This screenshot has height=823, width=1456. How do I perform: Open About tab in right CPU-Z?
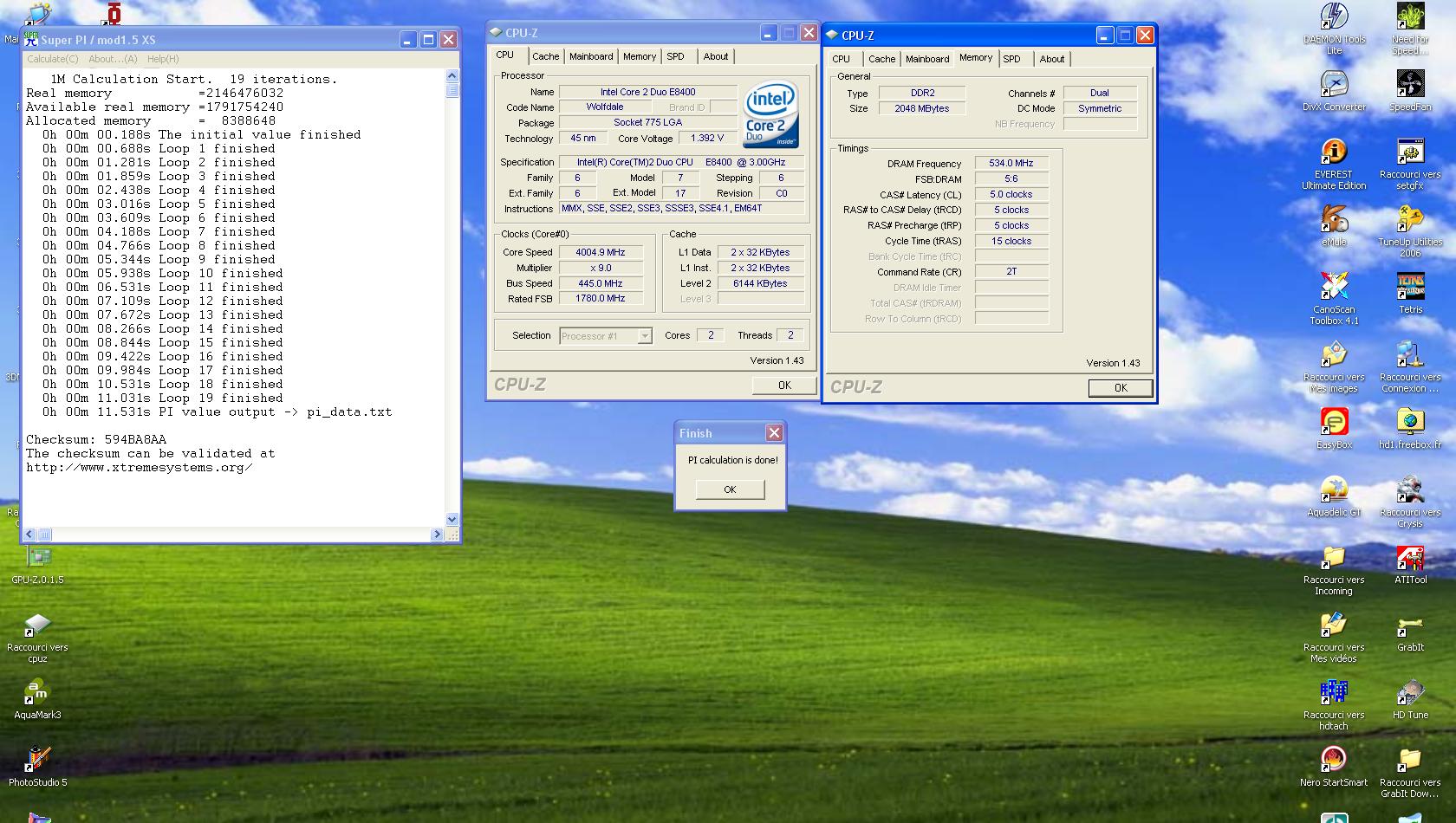click(x=1052, y=59)
